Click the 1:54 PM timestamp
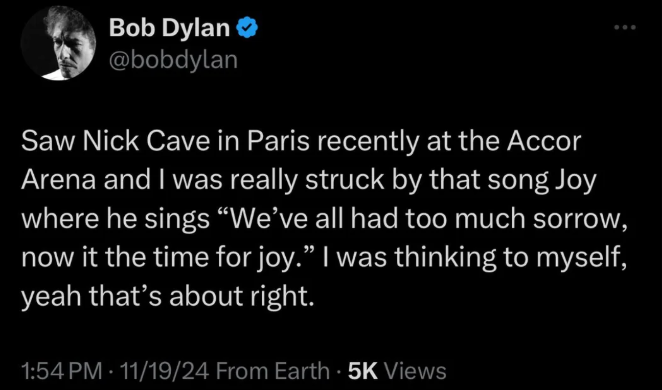The image size is (662, 390). click(62, 371)
